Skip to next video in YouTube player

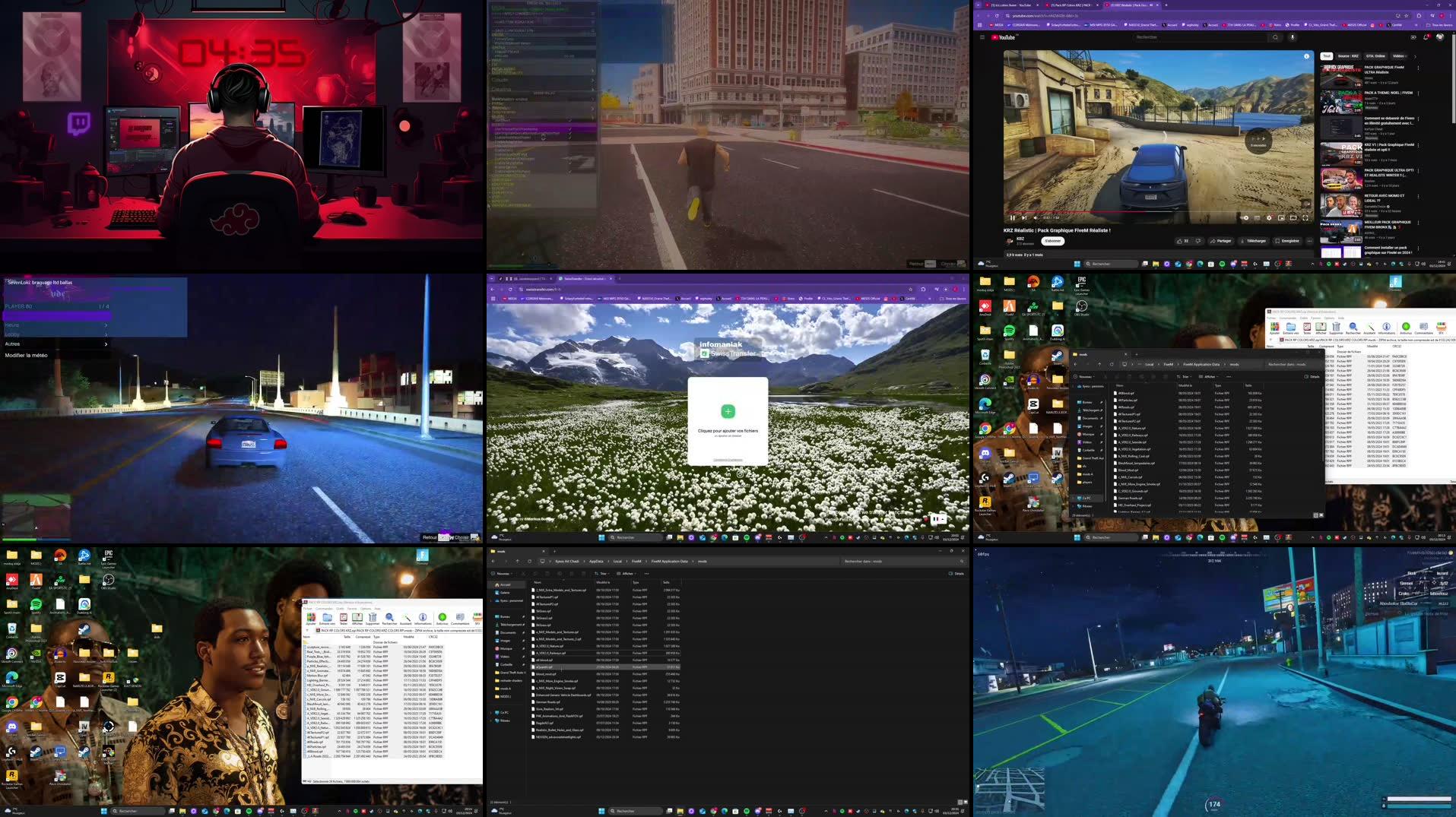pyautogui.click(x=1024, y=217)
